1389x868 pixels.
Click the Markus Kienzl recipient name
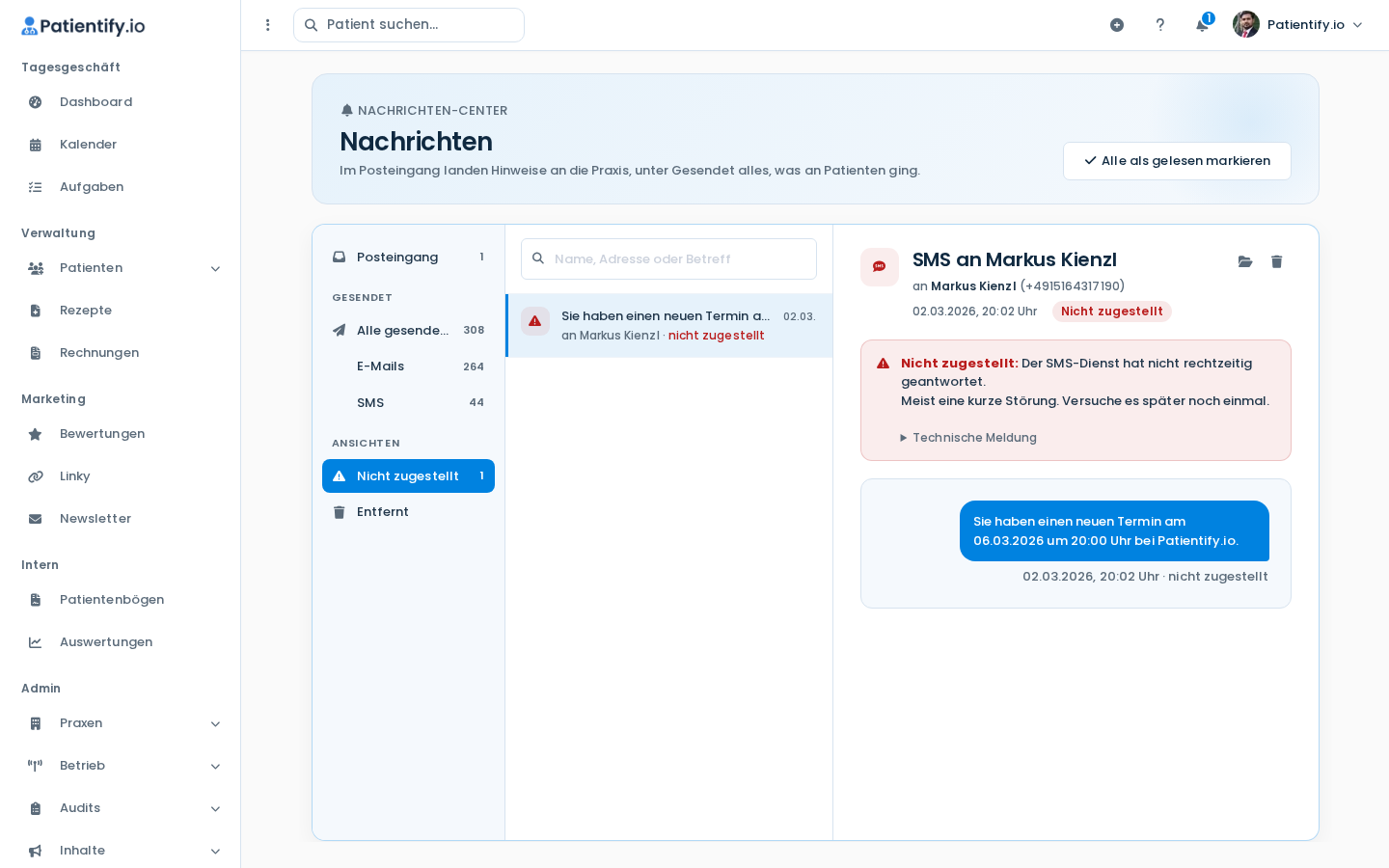[x=973, y=286]
